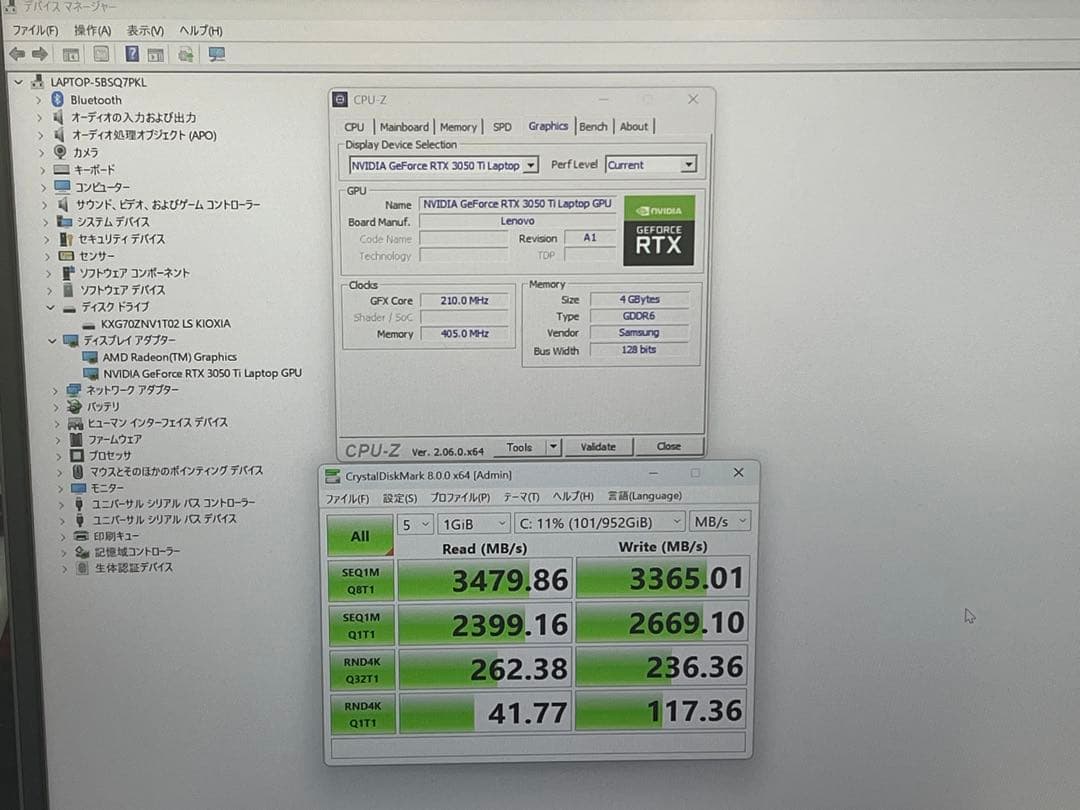Collapse the ディスプレイ アダプター tree node

(x=52, y=340)
